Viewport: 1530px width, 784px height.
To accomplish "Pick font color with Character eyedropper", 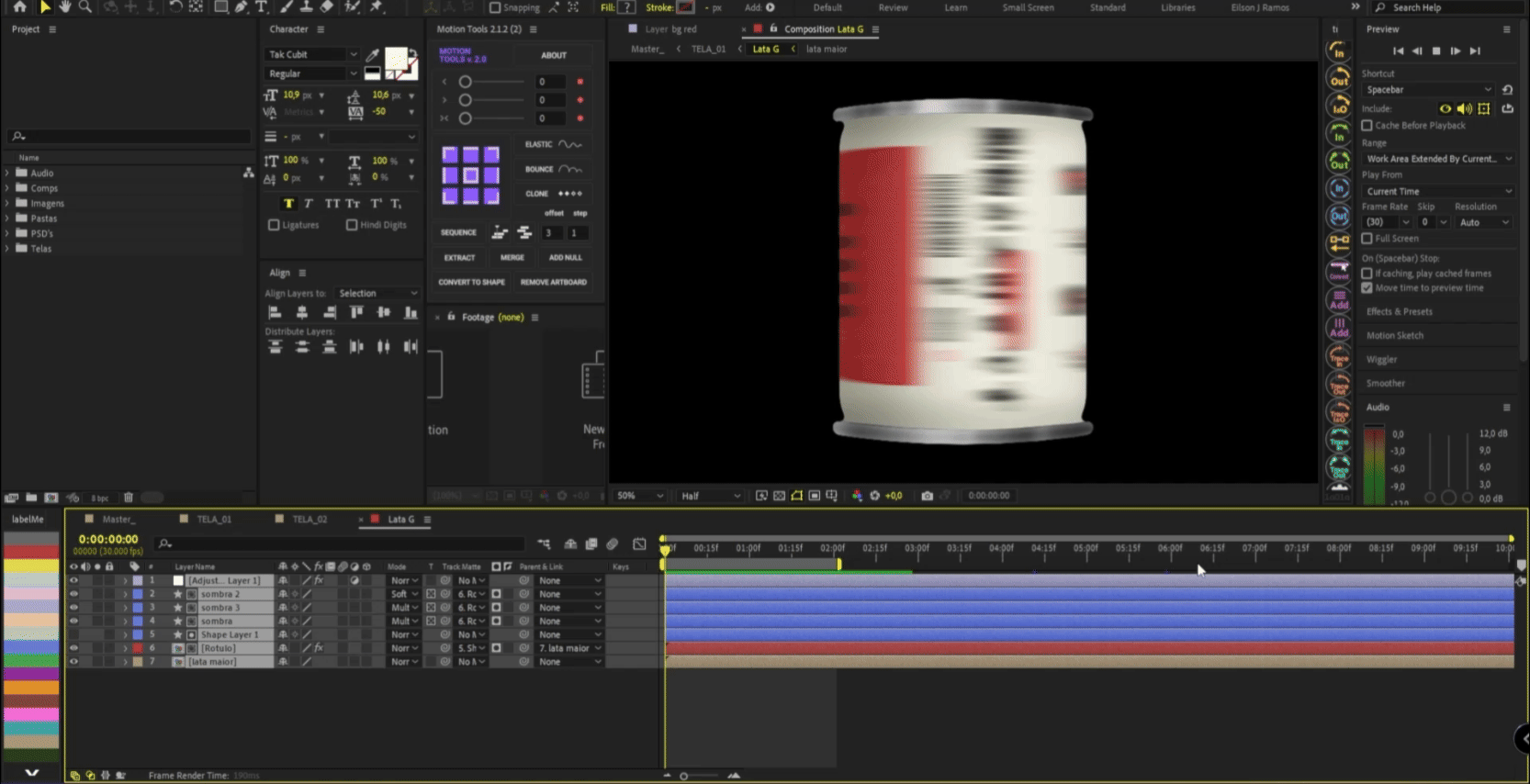I will [373, 55].
